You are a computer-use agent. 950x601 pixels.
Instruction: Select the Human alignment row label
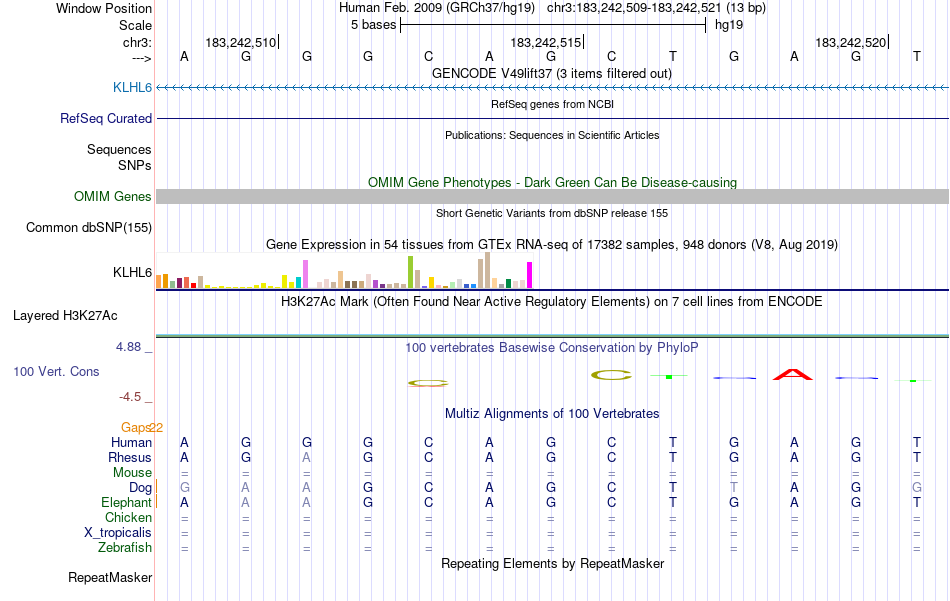131,442
